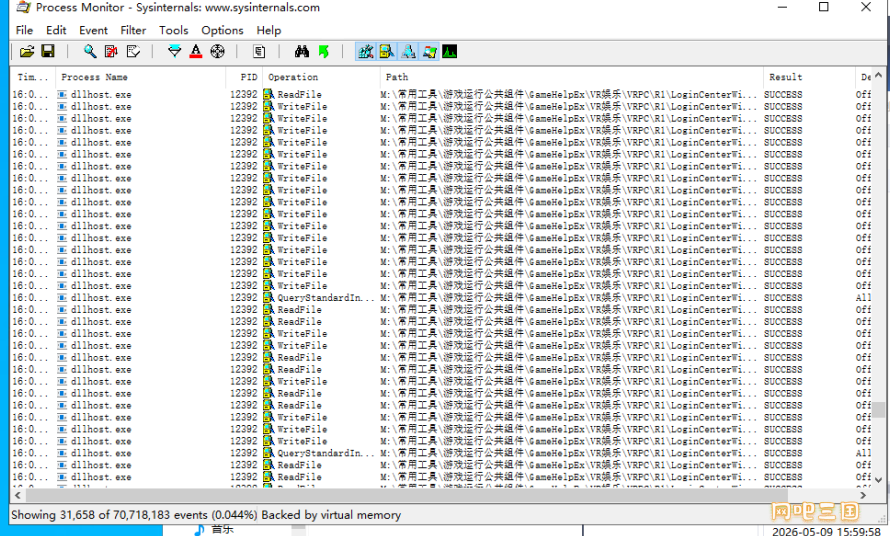Click the green Jump To Object arrow

(x=324, y=52)
